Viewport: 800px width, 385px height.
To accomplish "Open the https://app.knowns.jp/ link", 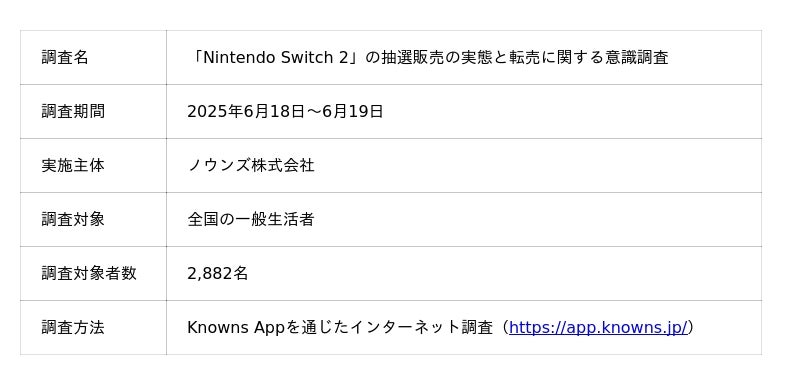I will tap(598, 327).
